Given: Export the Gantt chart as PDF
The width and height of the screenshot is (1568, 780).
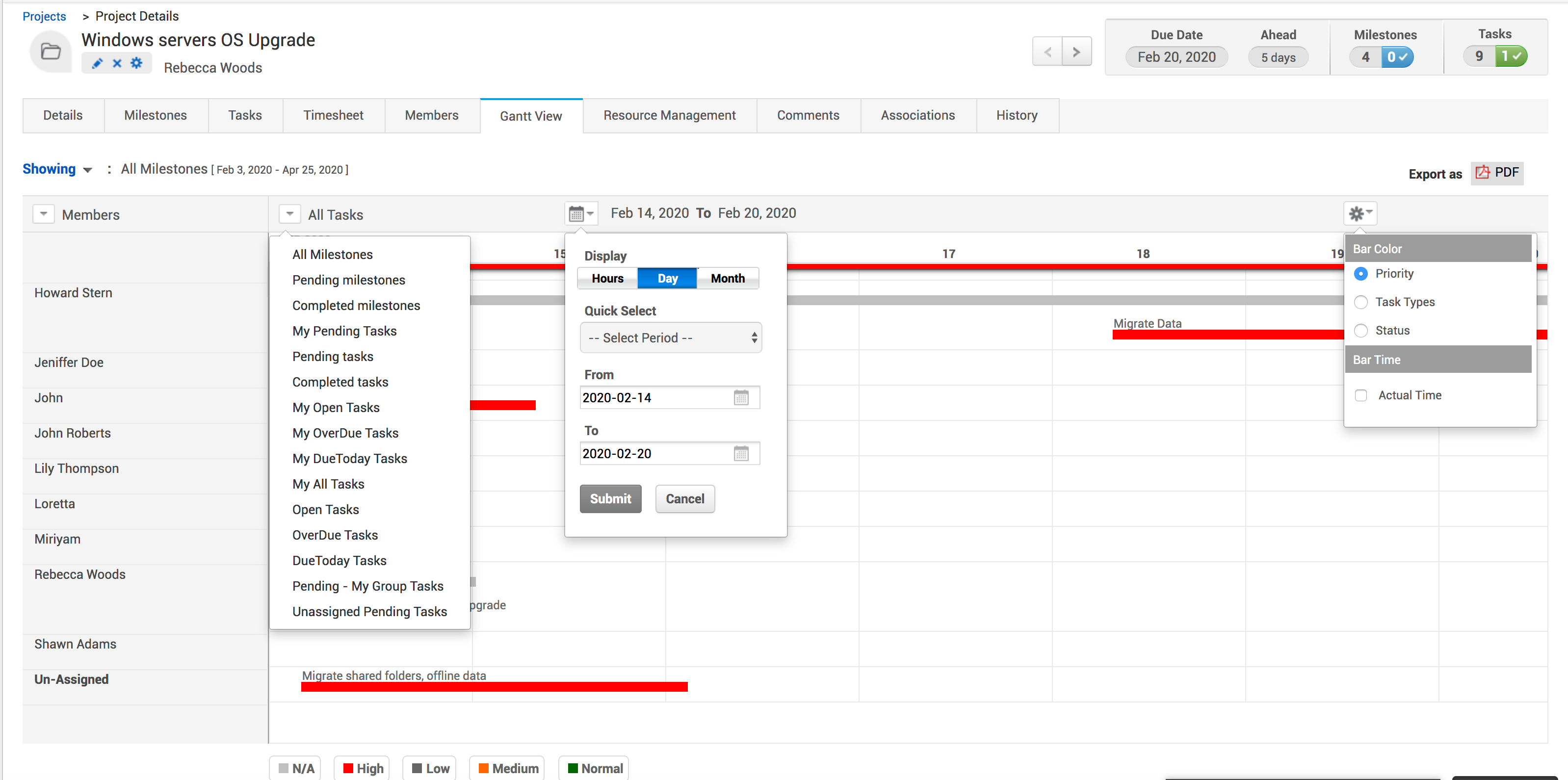Looking at the screenshot, I should [1497, 173].
